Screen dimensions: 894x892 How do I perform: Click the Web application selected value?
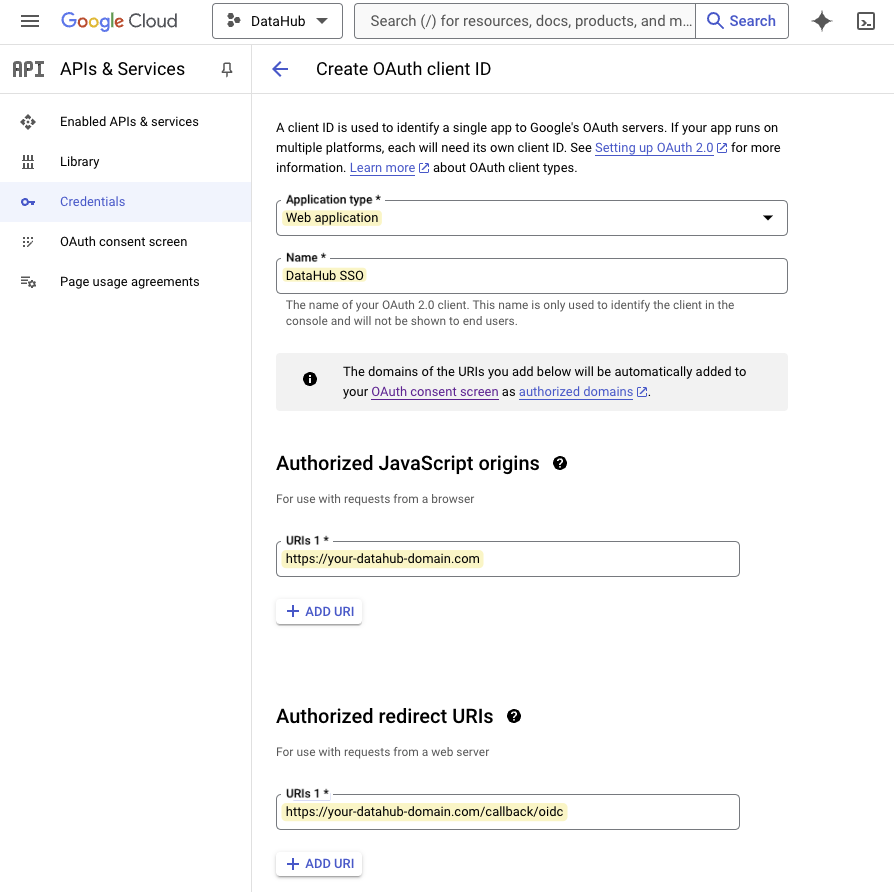pyautogui.click(x=332, y=218)
